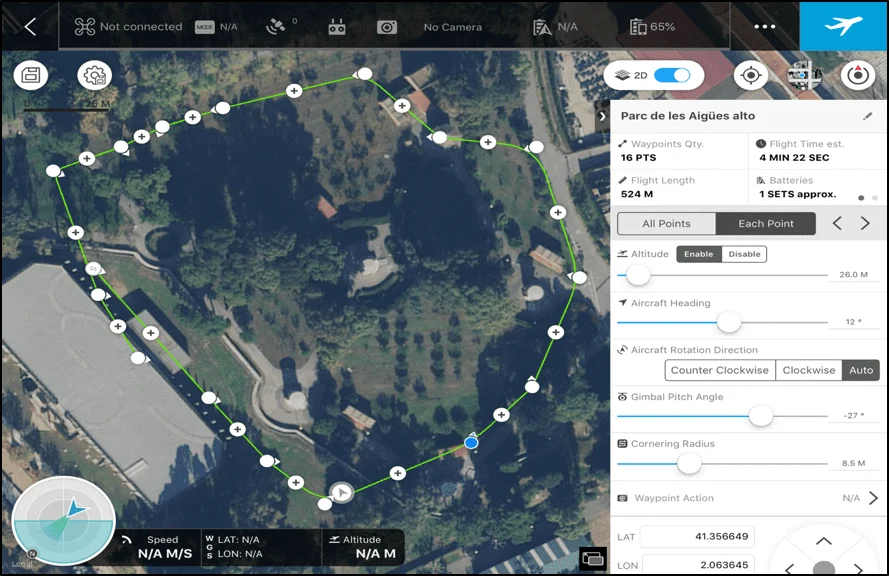Open the radar compass widget
This screenshot has width=889, height=576.
click(x=64, y=520)
